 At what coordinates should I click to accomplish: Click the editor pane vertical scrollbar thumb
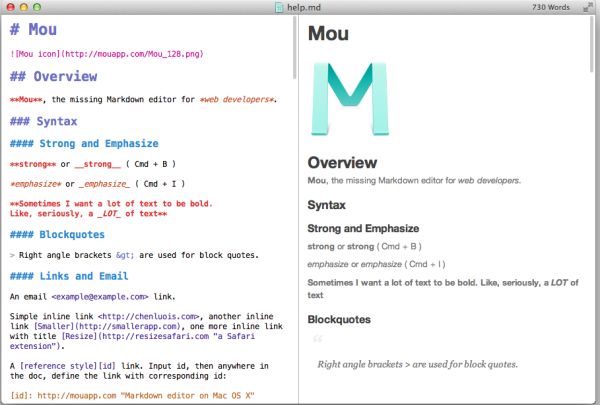pos(295,48)
